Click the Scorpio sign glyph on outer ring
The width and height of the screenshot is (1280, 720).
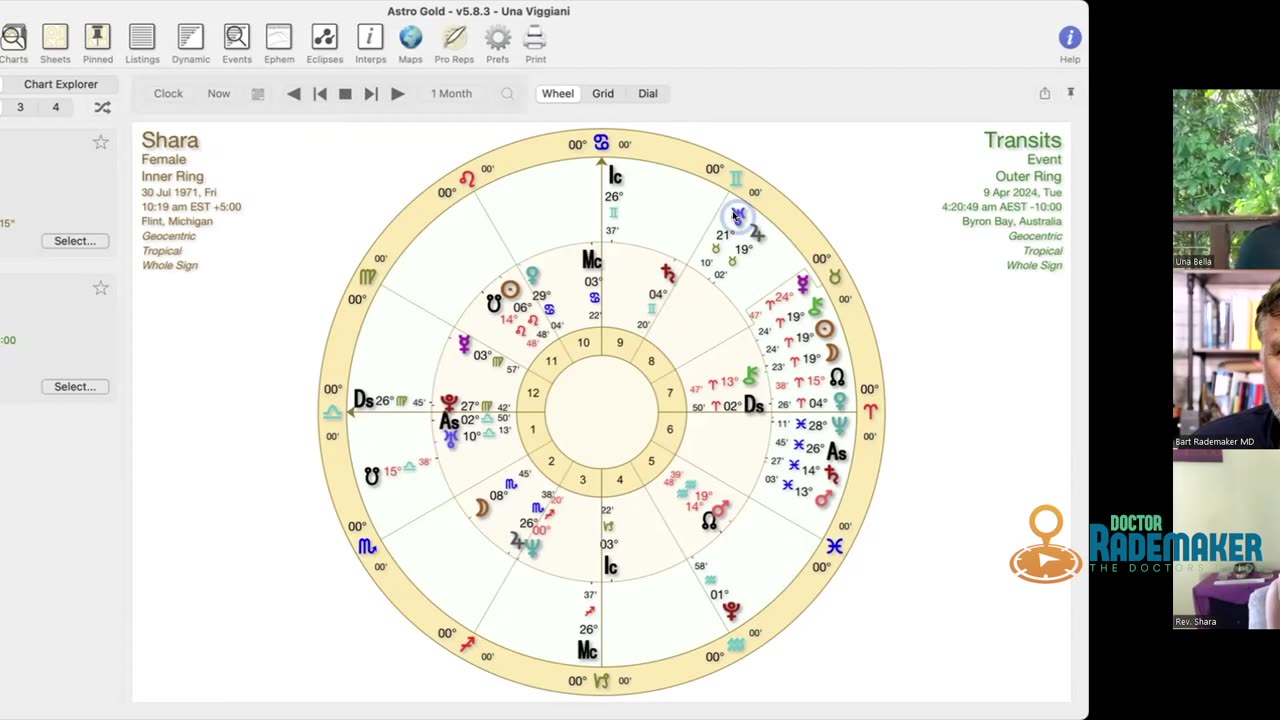click(x=367, y=546)
